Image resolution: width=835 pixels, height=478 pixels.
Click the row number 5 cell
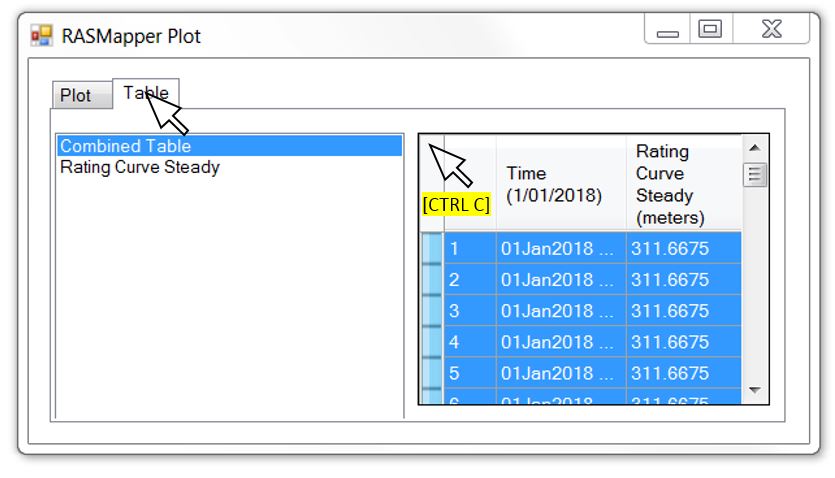470,373
